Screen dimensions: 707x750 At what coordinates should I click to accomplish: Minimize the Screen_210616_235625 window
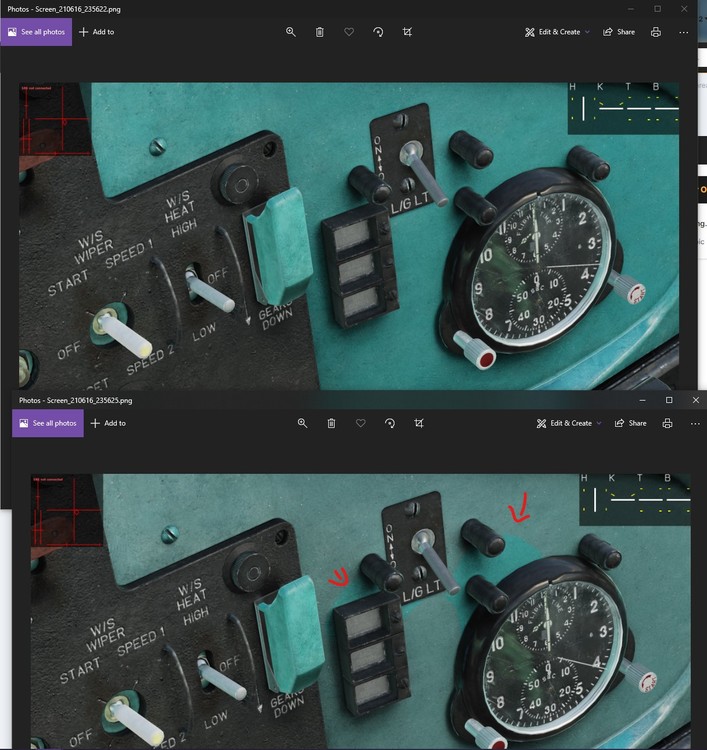click(642, 400)
